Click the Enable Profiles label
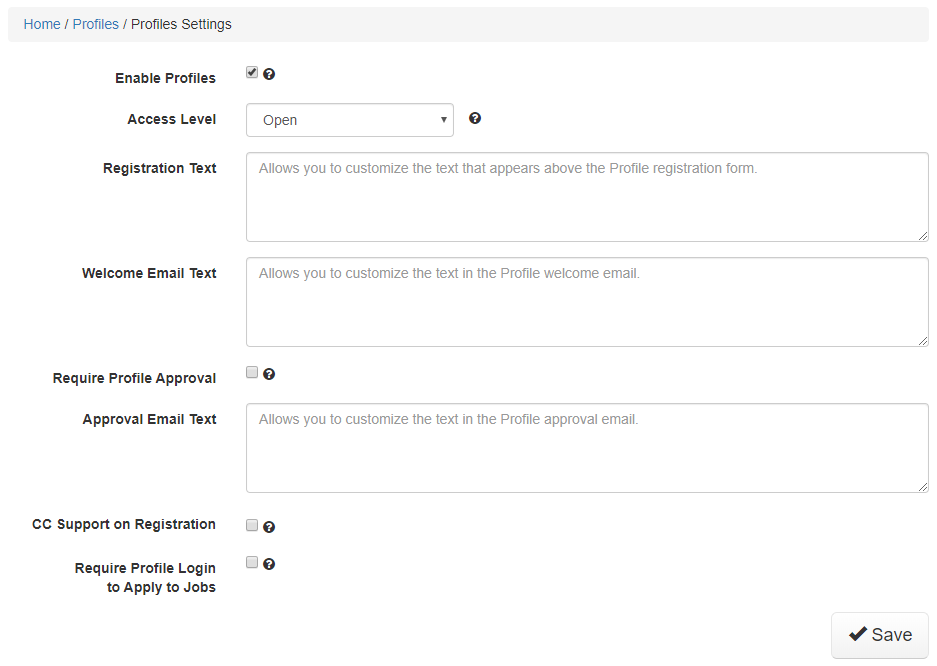937x666 pixels. point(165,78)
